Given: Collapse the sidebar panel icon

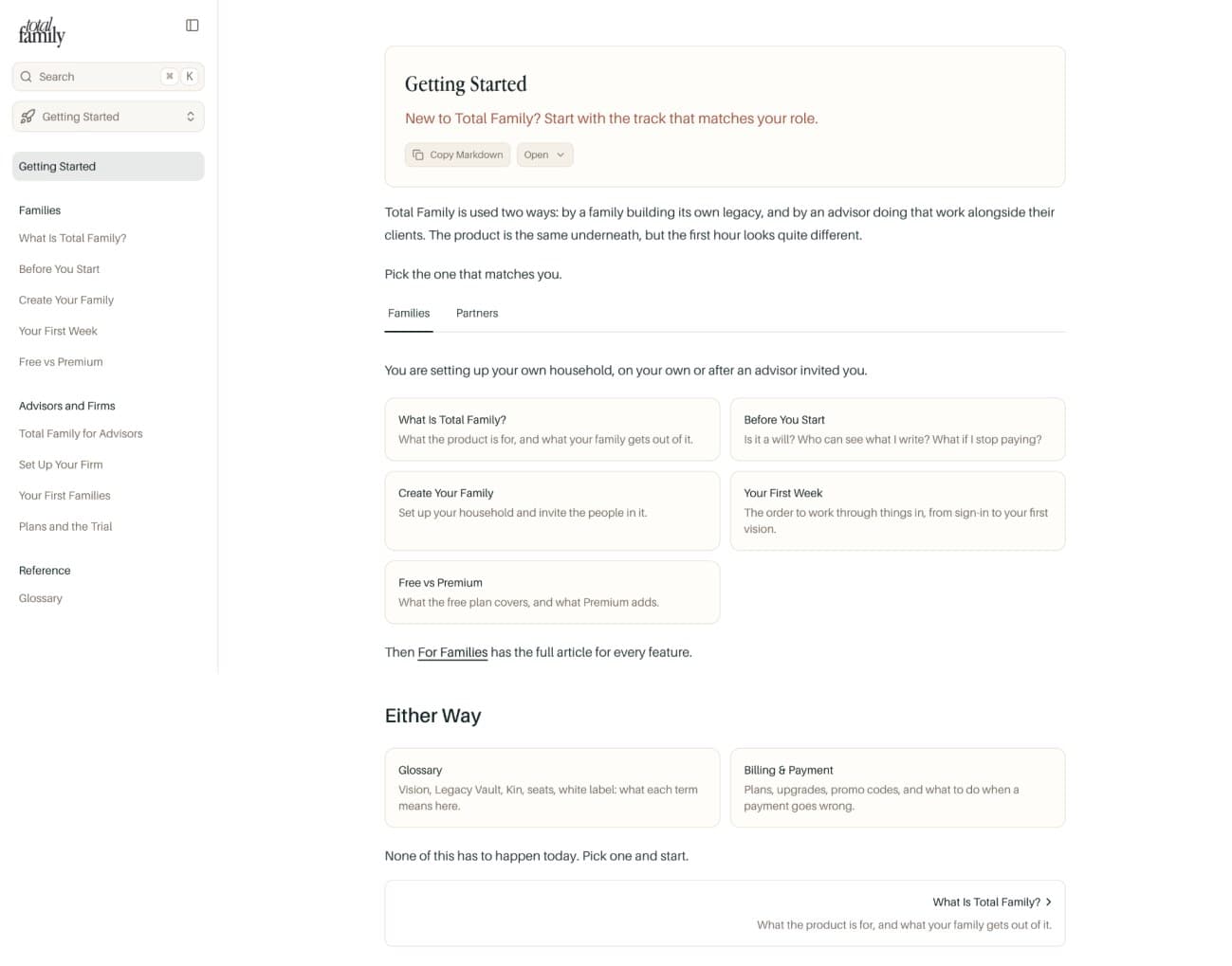Looking at the screenshot, I should [x=193, y=26].
